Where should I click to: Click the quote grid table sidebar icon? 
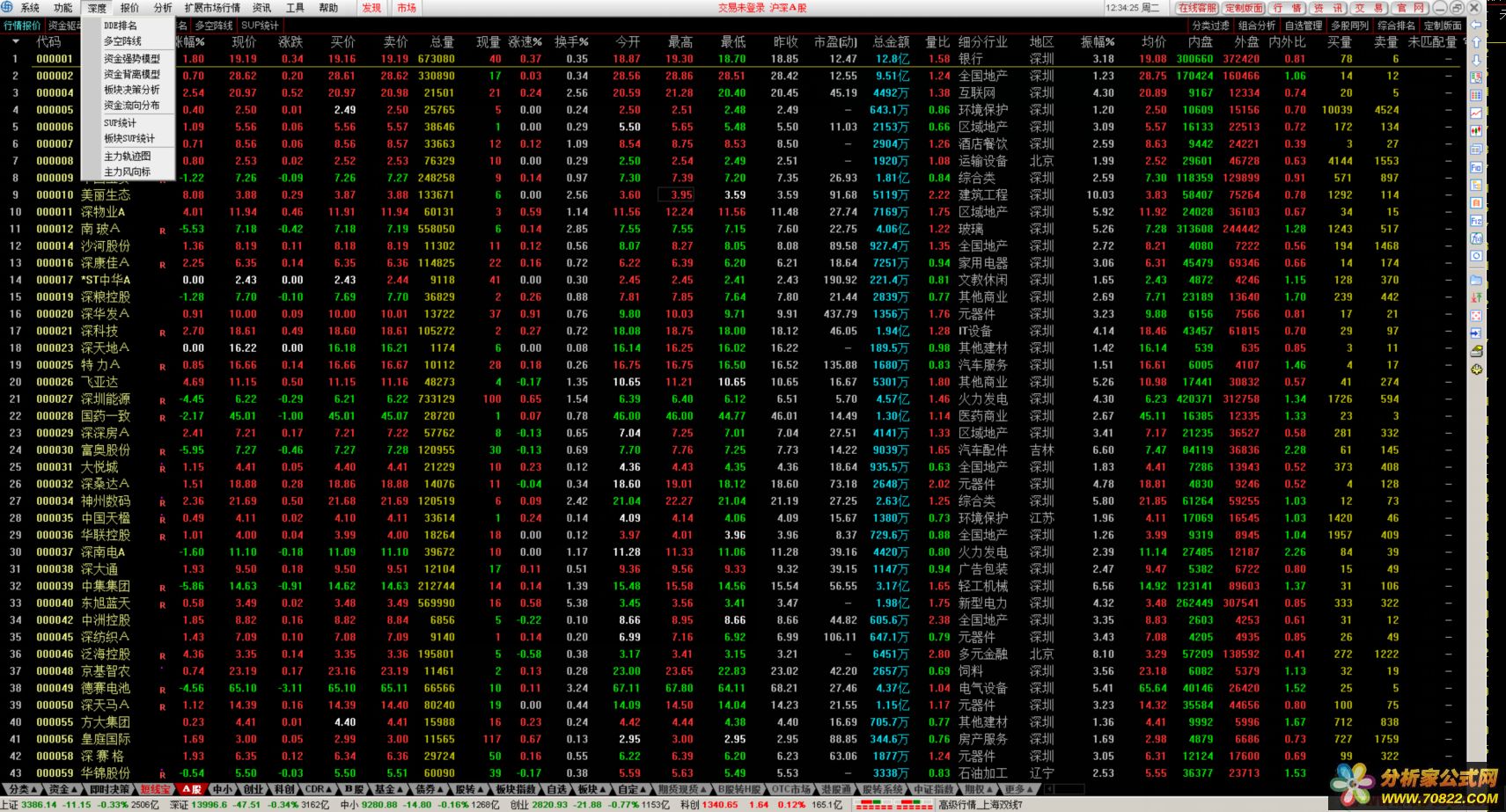1476,95
